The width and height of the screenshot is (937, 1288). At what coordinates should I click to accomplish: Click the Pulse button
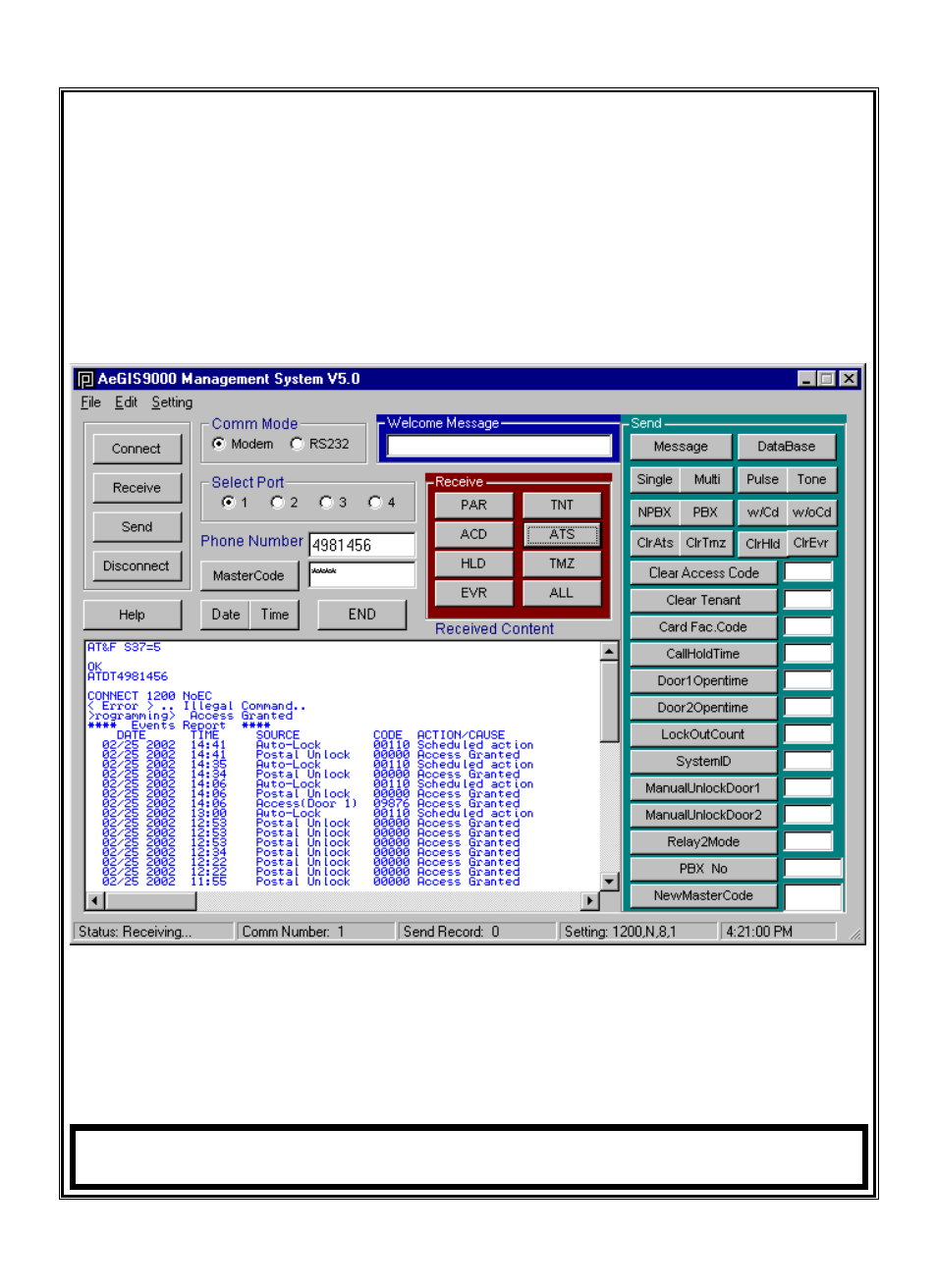[x=762, y=480]
